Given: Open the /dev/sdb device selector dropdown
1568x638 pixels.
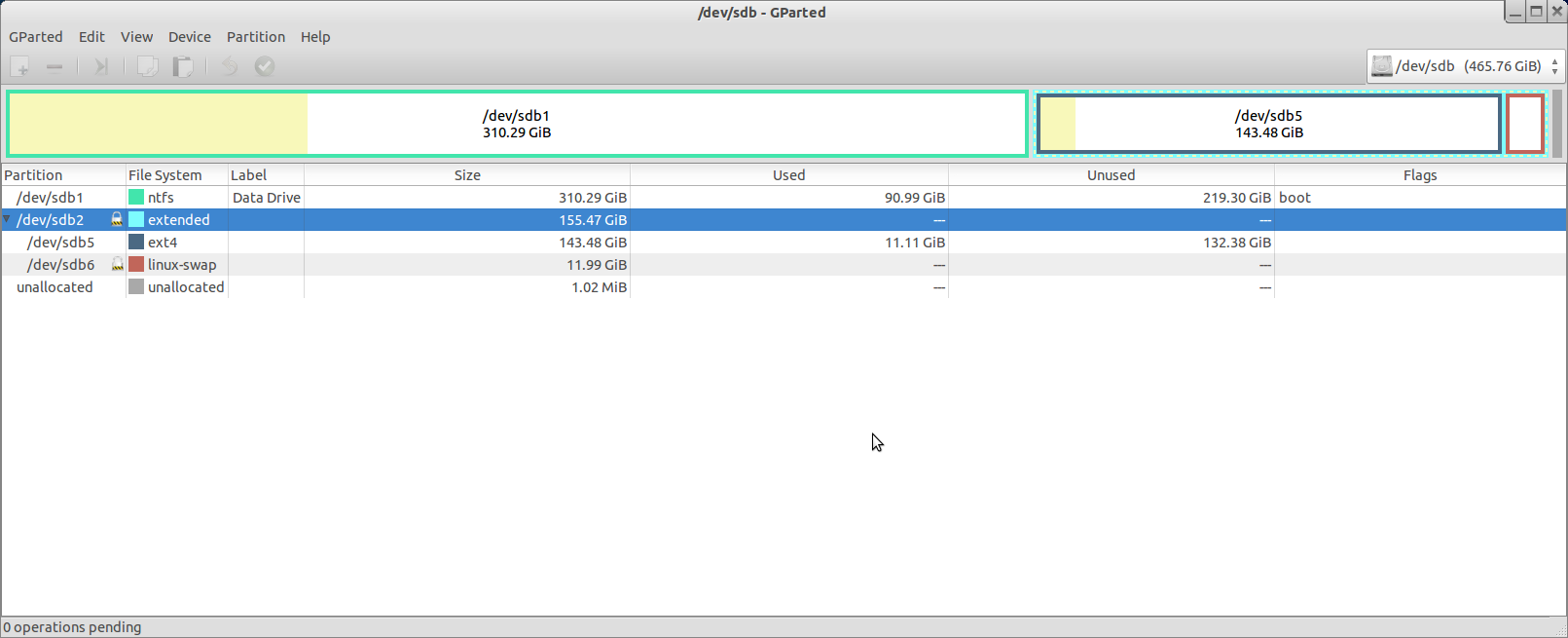Looking at the screenshot, I should point(1465,66).
